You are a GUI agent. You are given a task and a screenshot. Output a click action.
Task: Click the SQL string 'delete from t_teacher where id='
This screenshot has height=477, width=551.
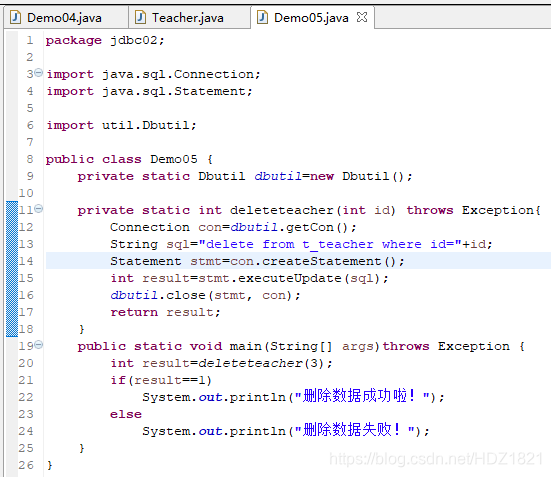330,244
